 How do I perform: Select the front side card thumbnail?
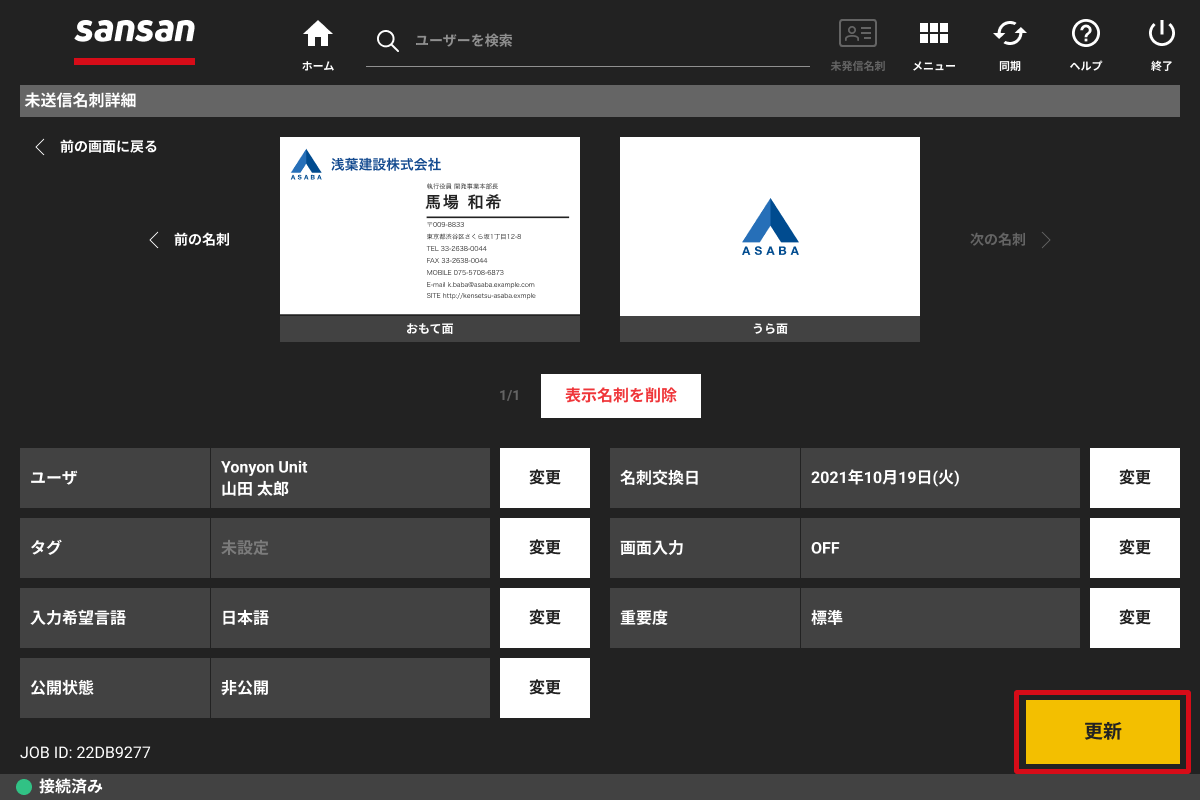coord(430,227)
